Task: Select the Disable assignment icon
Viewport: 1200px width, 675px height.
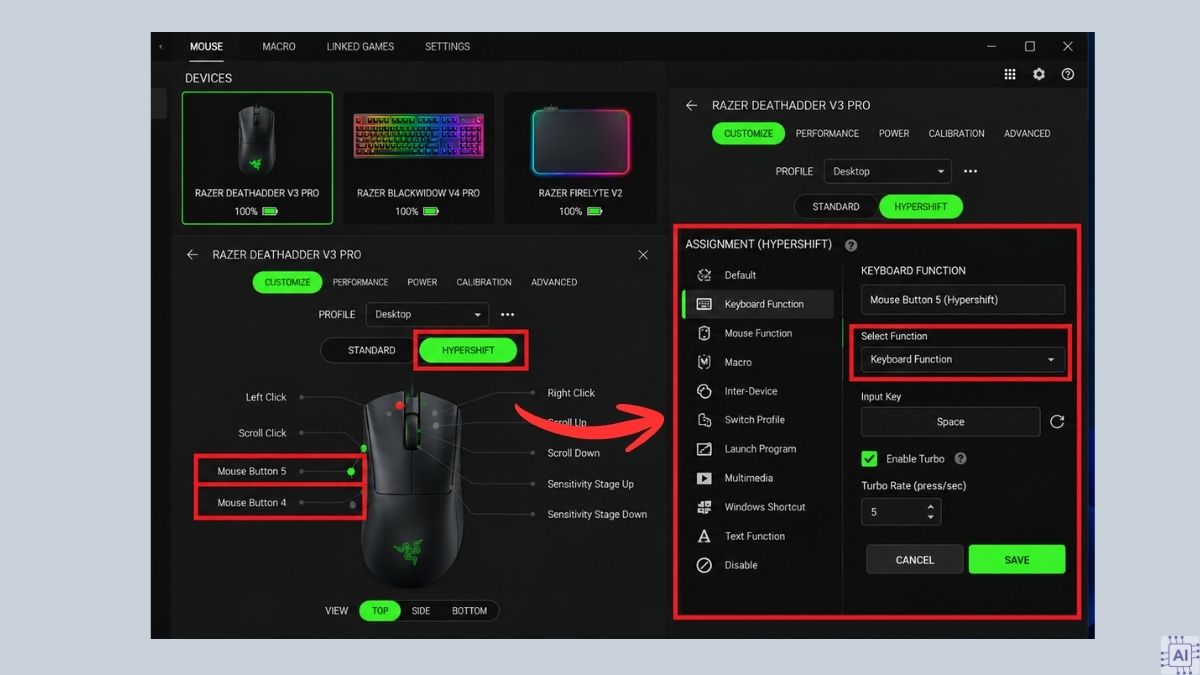Action: [704, 565]
